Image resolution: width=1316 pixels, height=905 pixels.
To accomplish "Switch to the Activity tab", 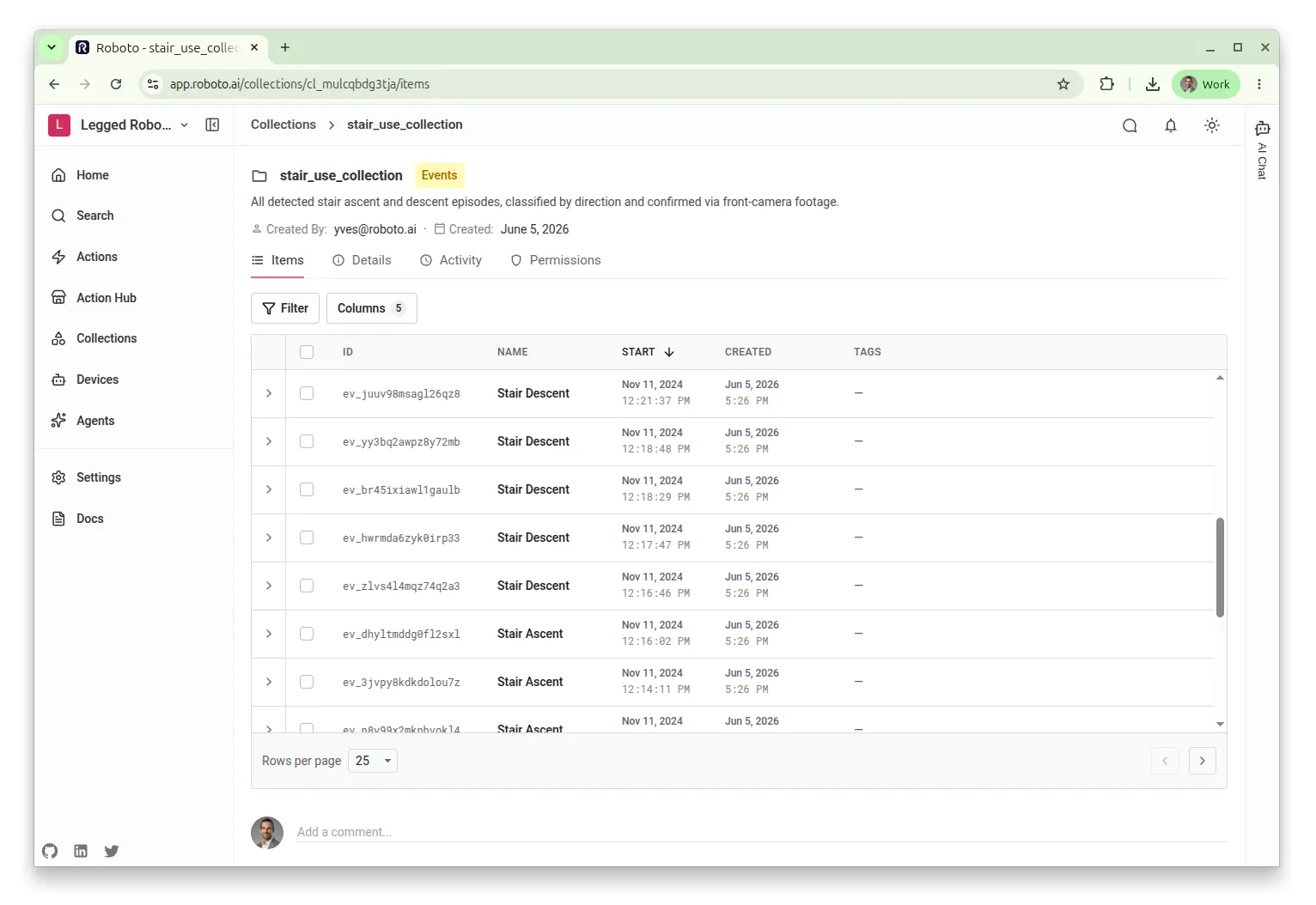I will click(x=451, y=260).
